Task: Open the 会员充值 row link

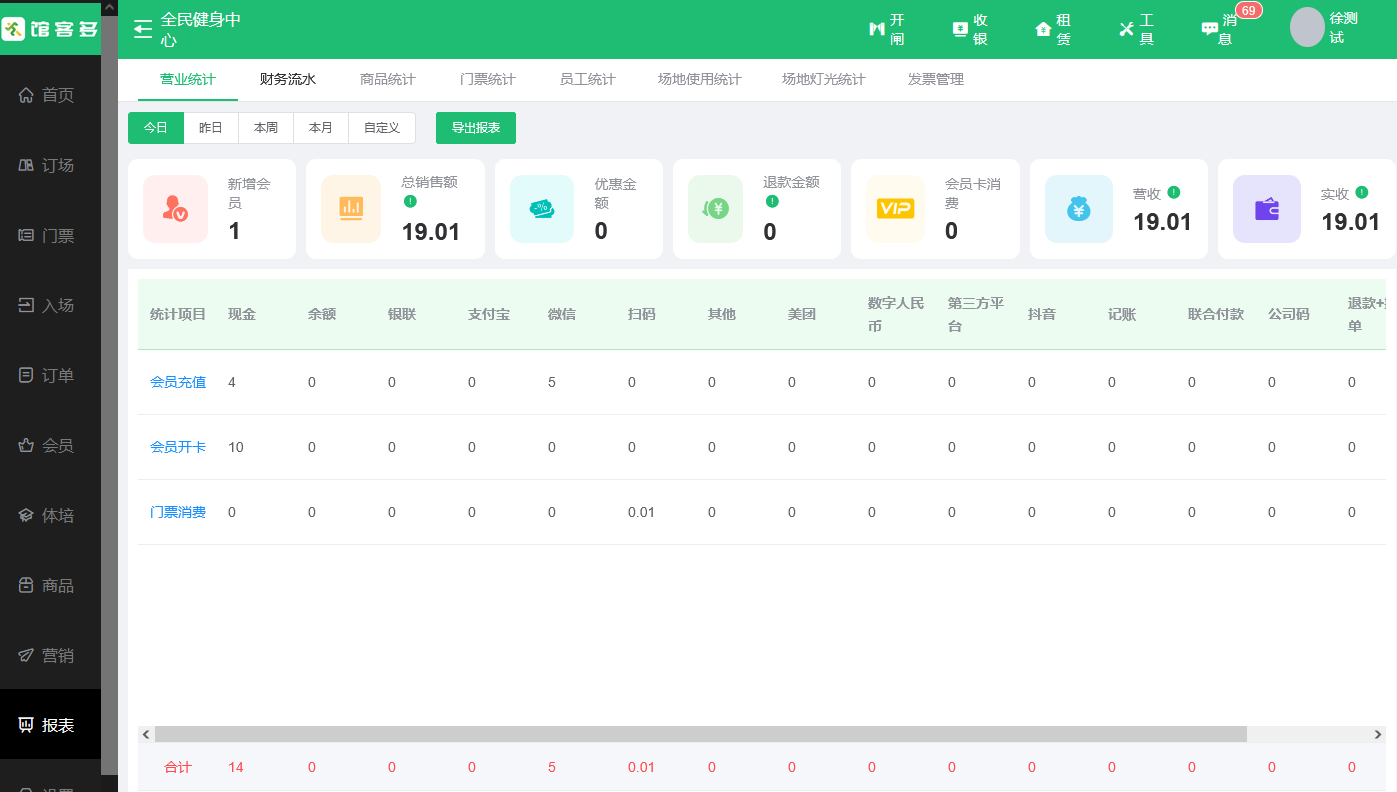Action: click(178, 382)
